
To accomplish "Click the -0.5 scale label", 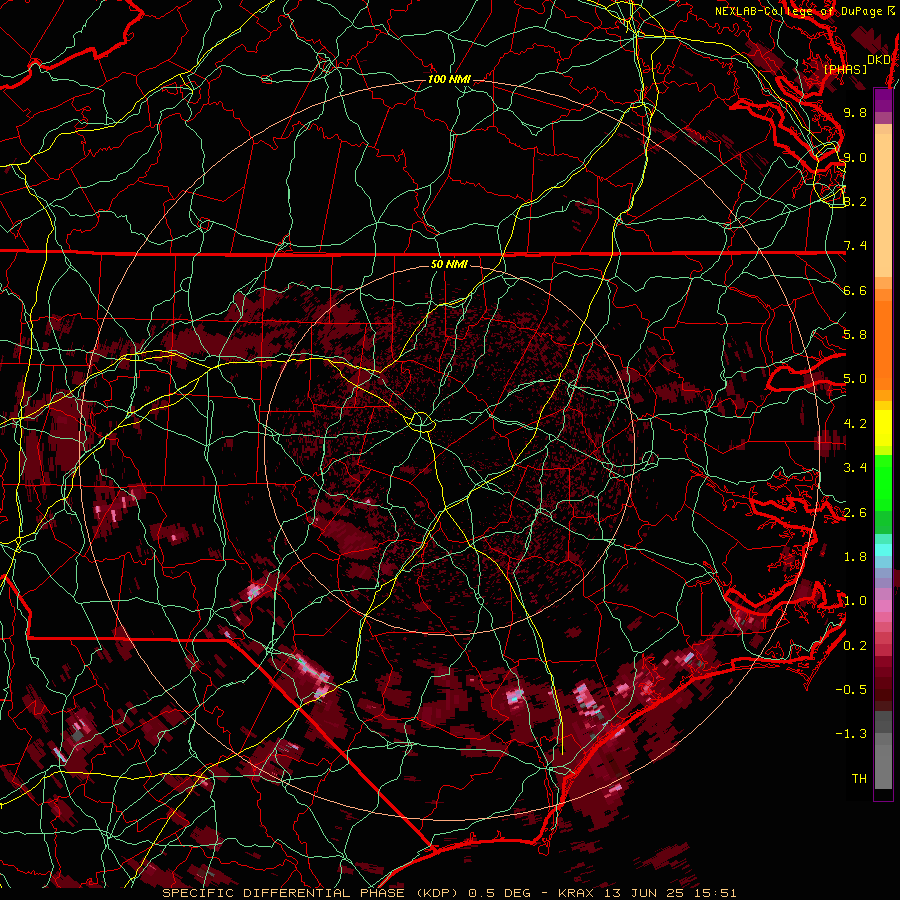I will tap(851, 690).
